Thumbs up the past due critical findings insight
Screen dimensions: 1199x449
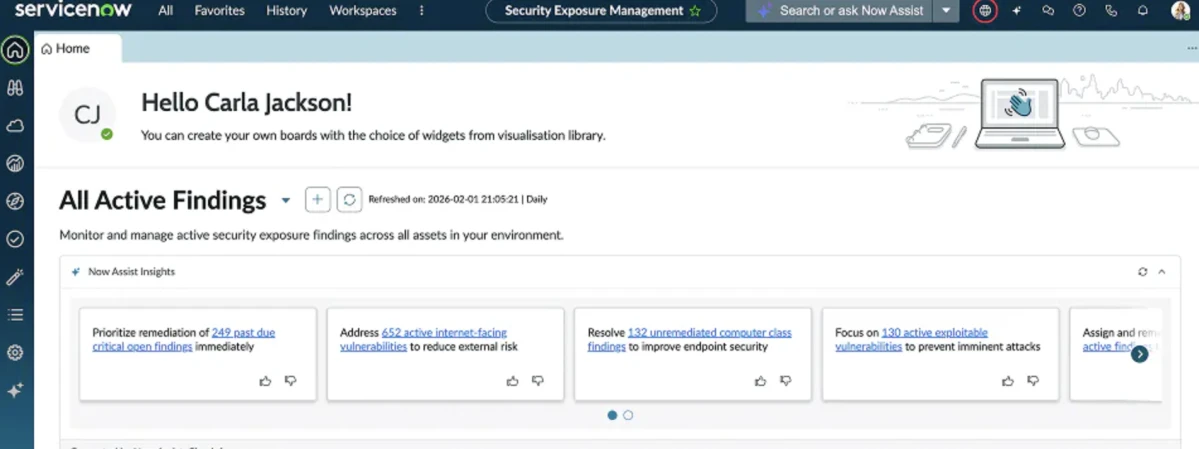265,380
